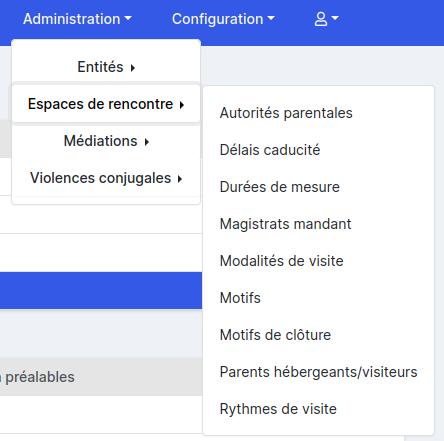Viewport: 444px width, 441px height.
Task: Expand the Médiations submenu
Action: tap(106, 141)
